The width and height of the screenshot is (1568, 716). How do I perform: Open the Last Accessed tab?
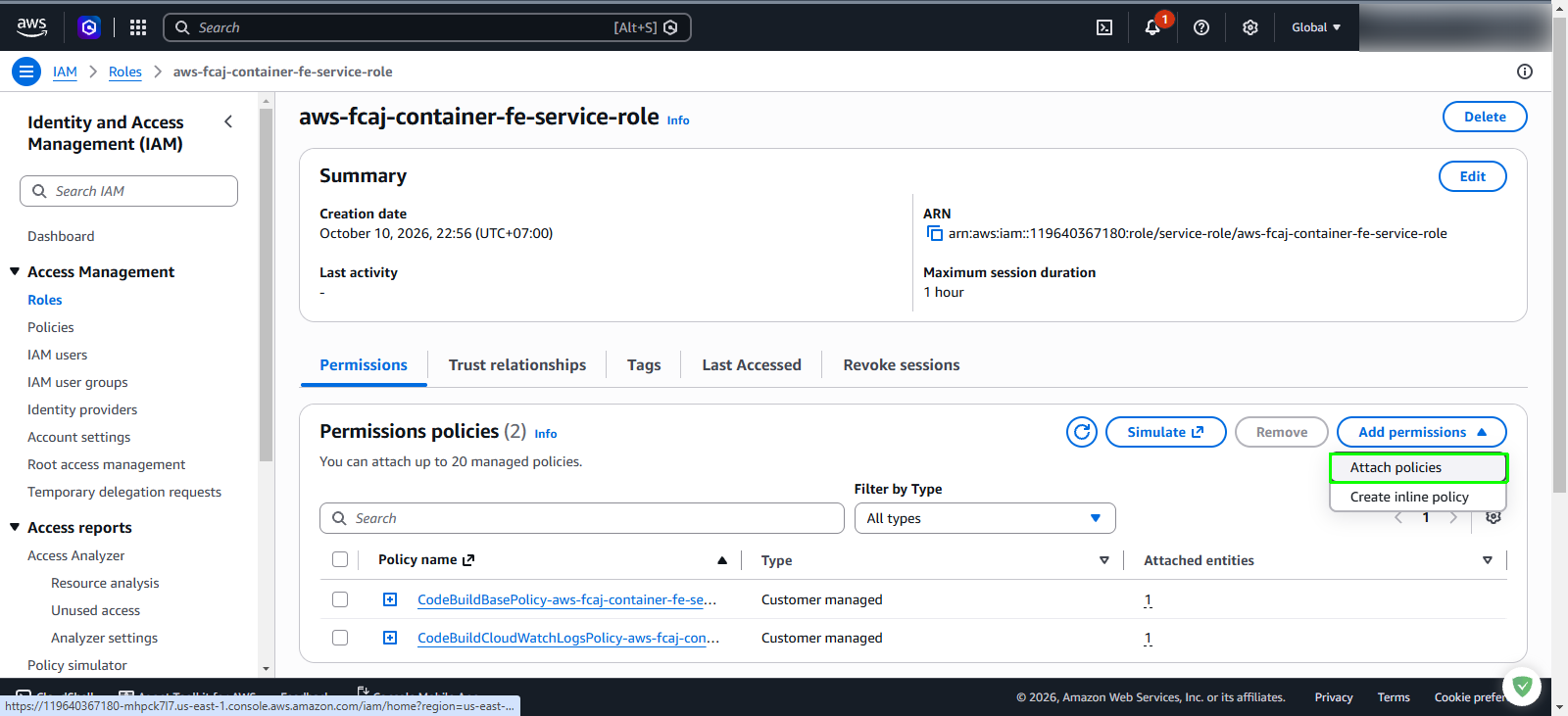pos(752,364)
